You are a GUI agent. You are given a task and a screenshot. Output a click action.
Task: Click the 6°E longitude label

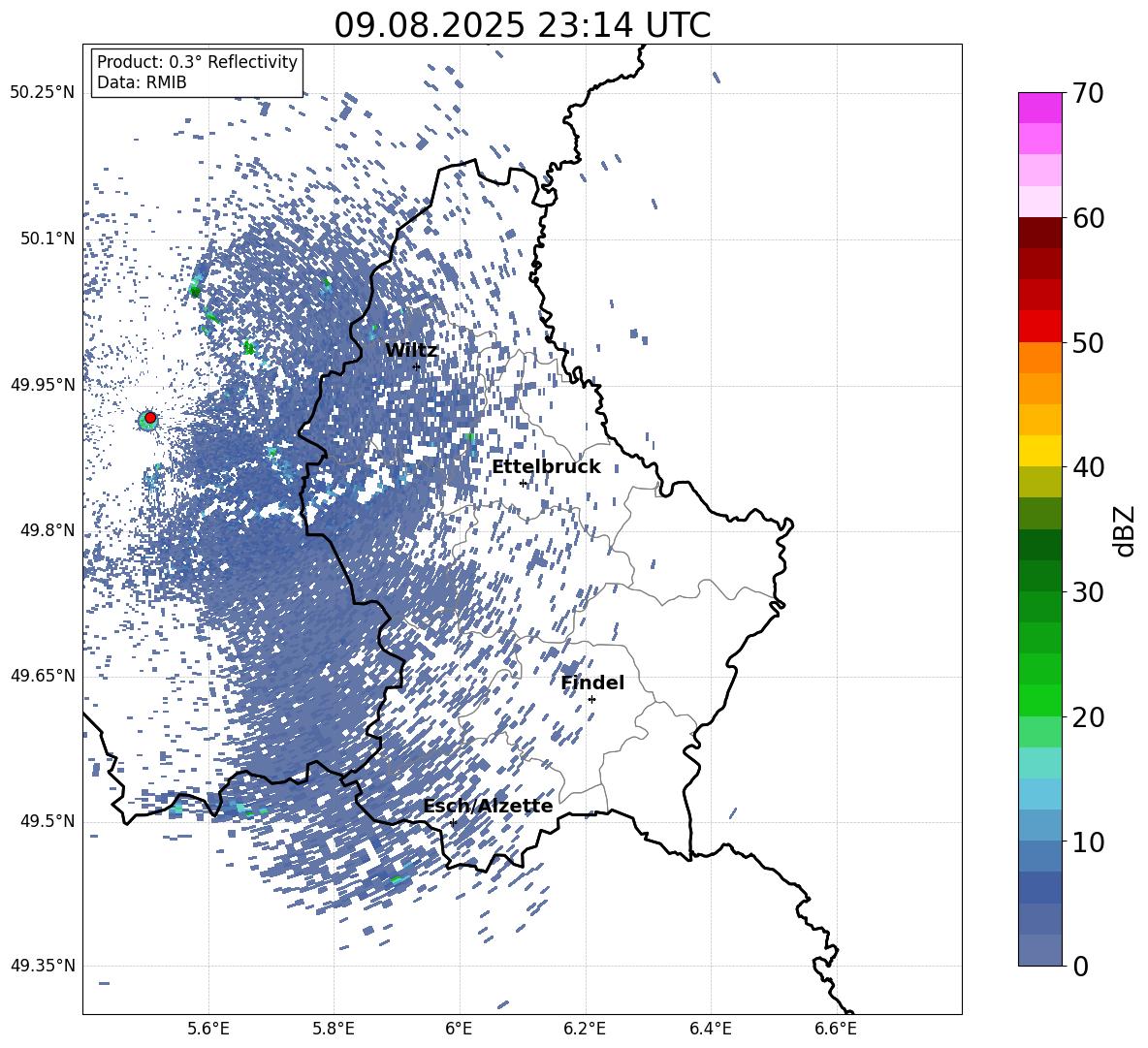(x=459, y=1029)
